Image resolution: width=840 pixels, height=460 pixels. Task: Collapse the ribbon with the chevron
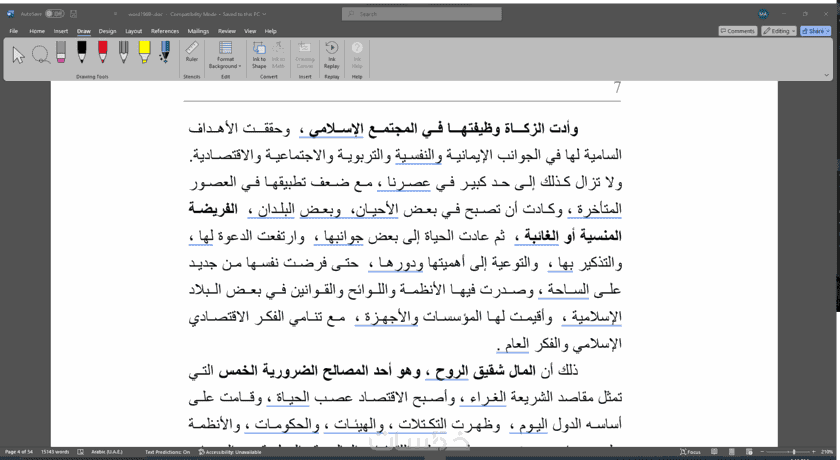[x=827, y=76]
